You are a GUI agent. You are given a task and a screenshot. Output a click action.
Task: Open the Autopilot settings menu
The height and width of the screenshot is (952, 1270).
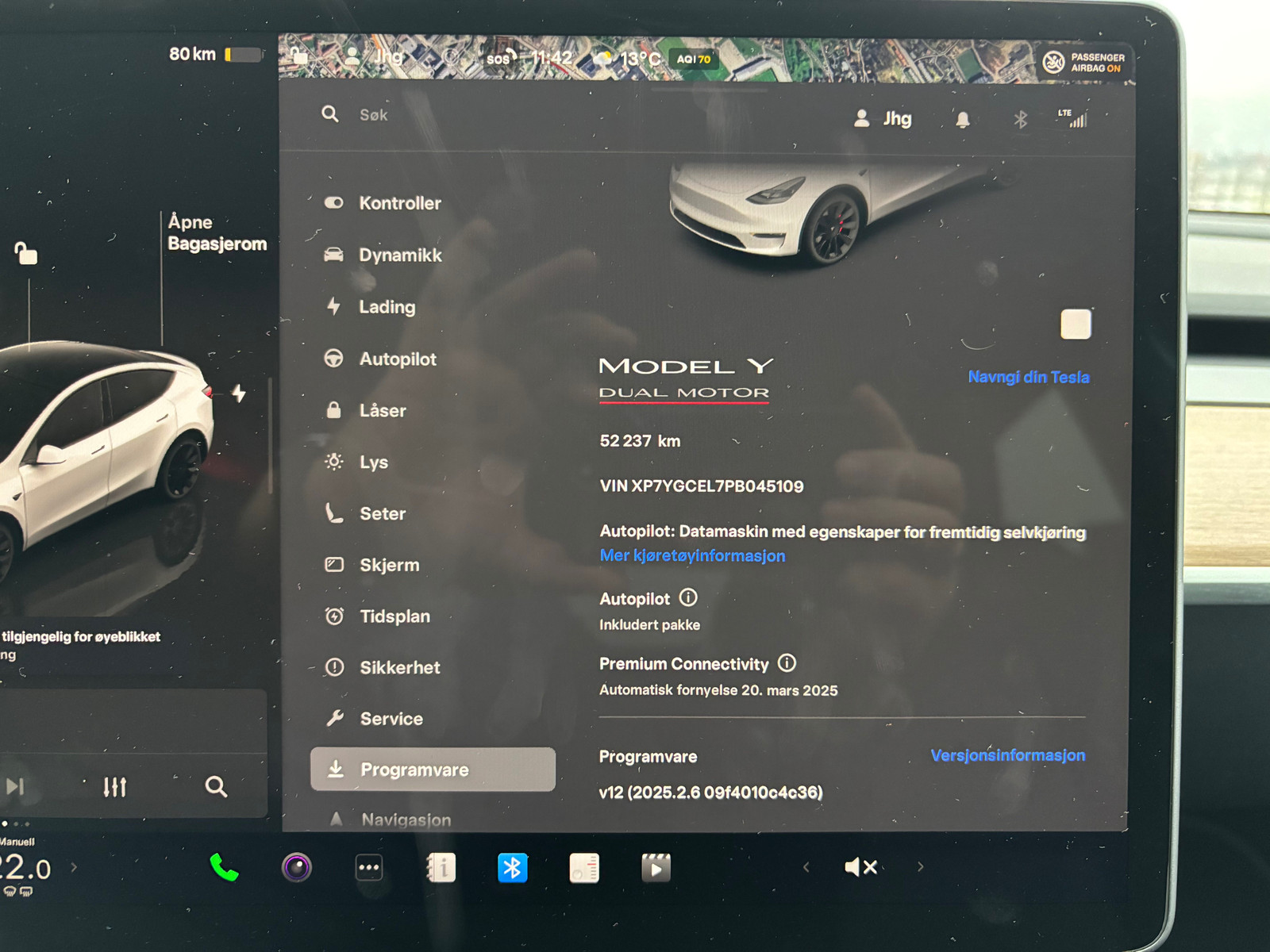380,359
